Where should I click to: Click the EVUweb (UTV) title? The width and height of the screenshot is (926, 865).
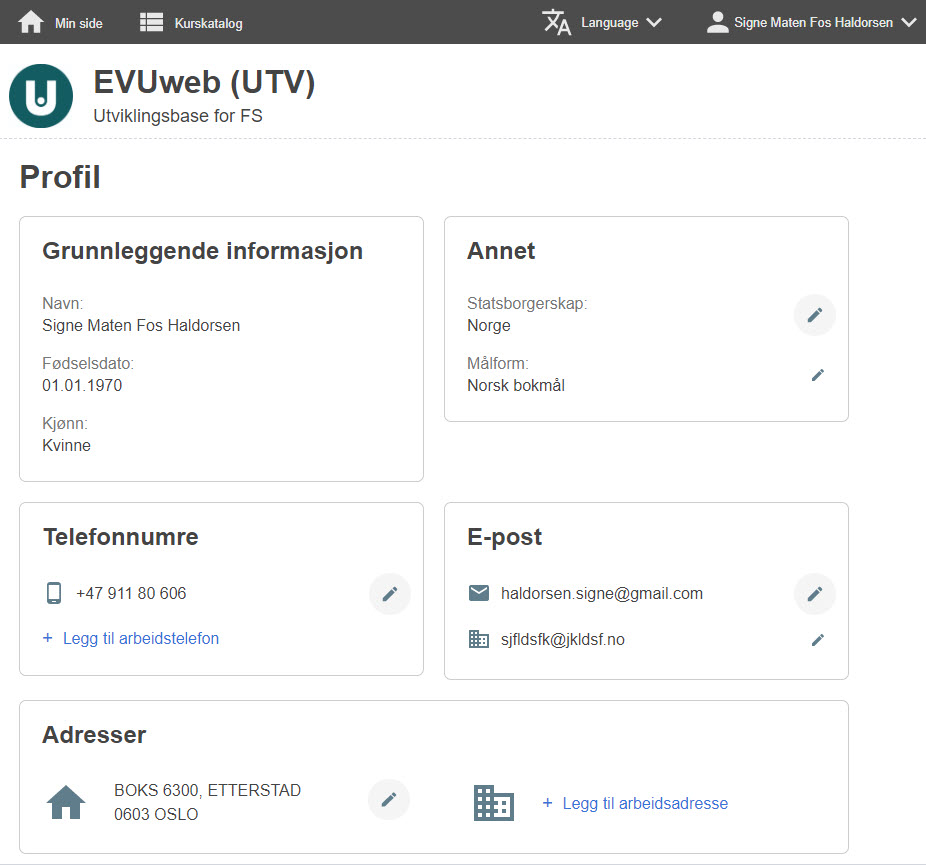coord(204,81)
